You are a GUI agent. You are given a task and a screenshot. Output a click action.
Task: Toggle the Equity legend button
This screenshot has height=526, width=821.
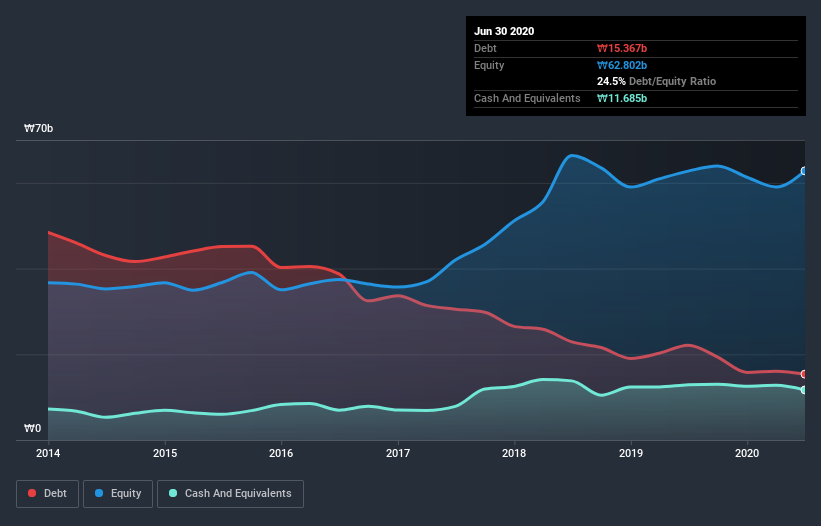click(x=118, y=494)
